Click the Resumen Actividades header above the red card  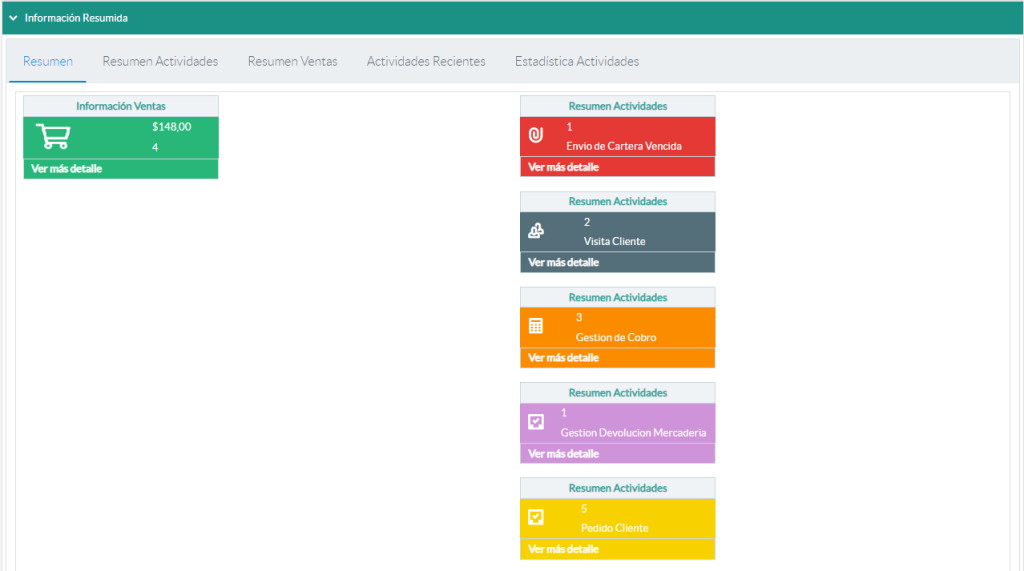tap(618, 106)
